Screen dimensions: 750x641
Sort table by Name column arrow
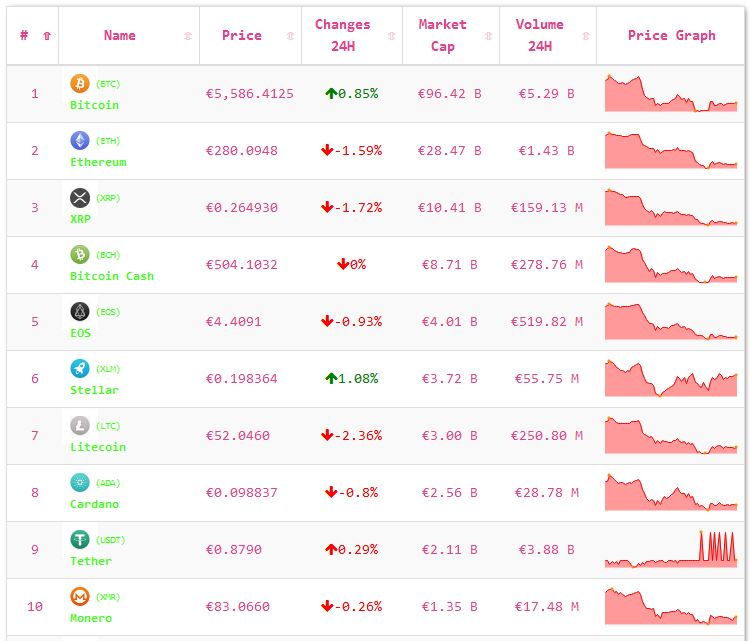[188, 36]
